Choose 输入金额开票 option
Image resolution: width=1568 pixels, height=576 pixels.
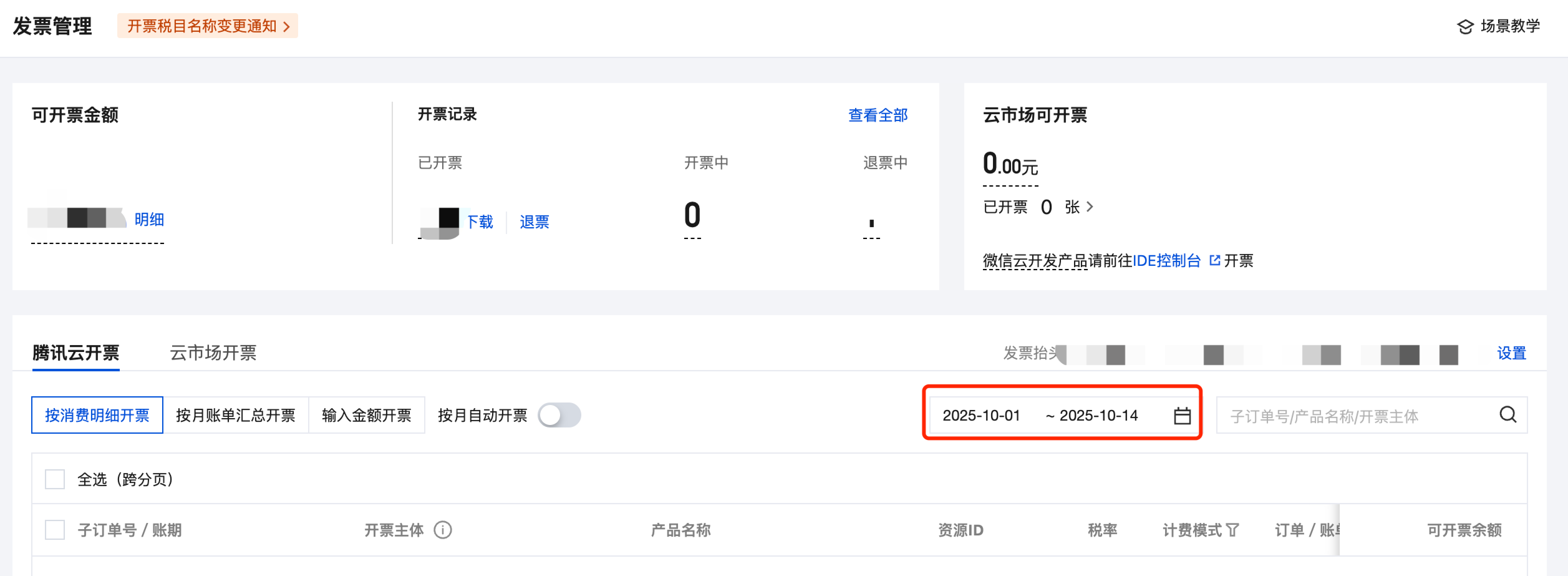click(366, 415)
